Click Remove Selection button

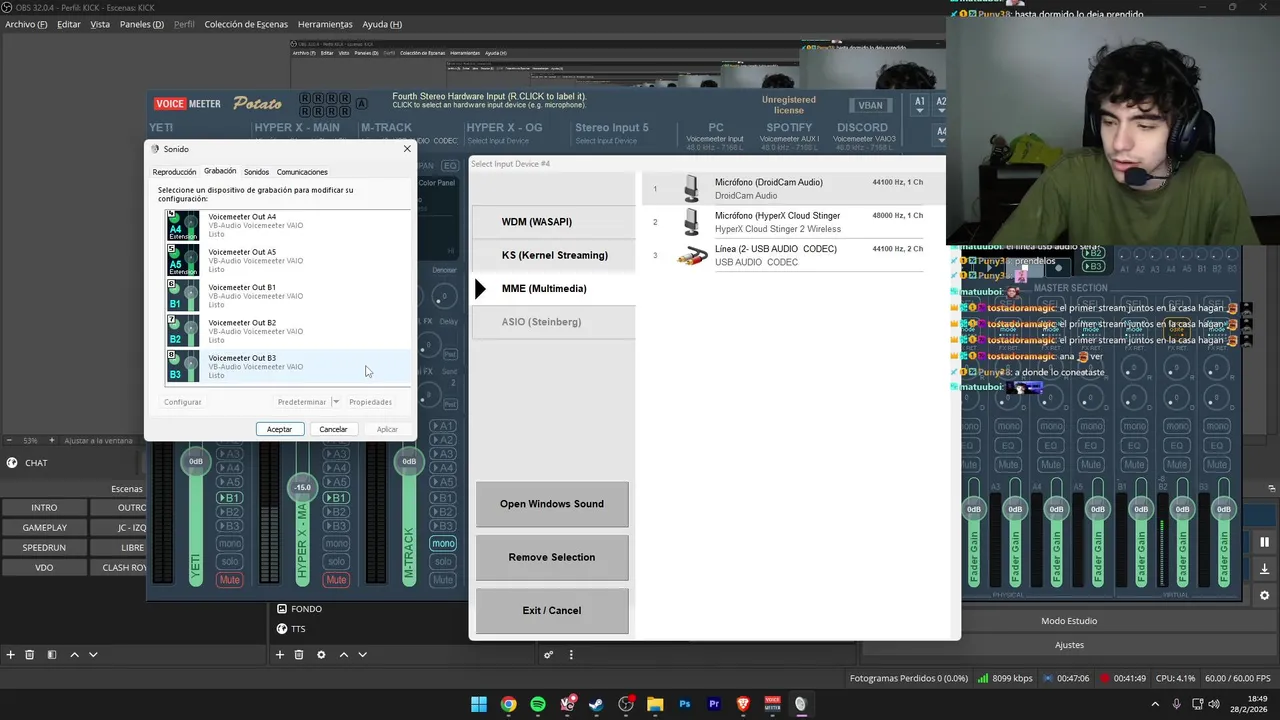point(552,557)
